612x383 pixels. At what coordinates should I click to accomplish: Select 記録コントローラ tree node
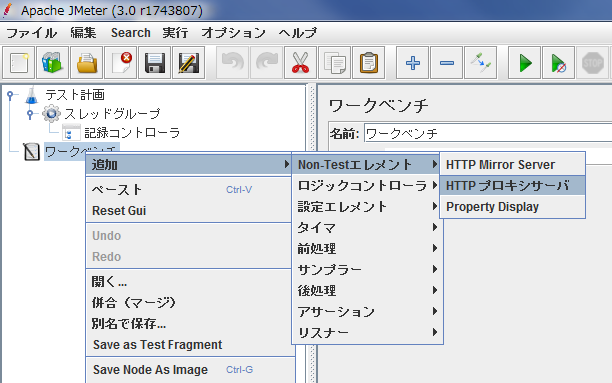tap(132, 133)
